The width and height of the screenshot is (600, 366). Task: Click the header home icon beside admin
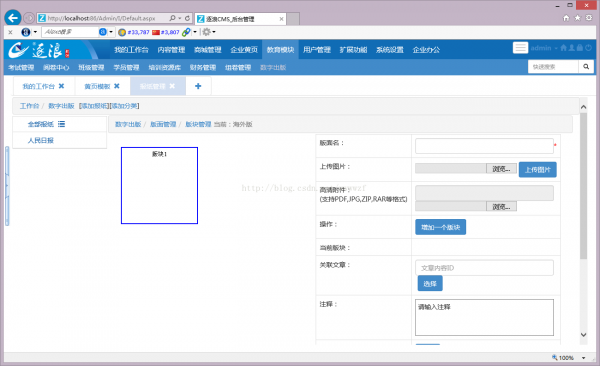pyautogui.click(x=563, y=48)
